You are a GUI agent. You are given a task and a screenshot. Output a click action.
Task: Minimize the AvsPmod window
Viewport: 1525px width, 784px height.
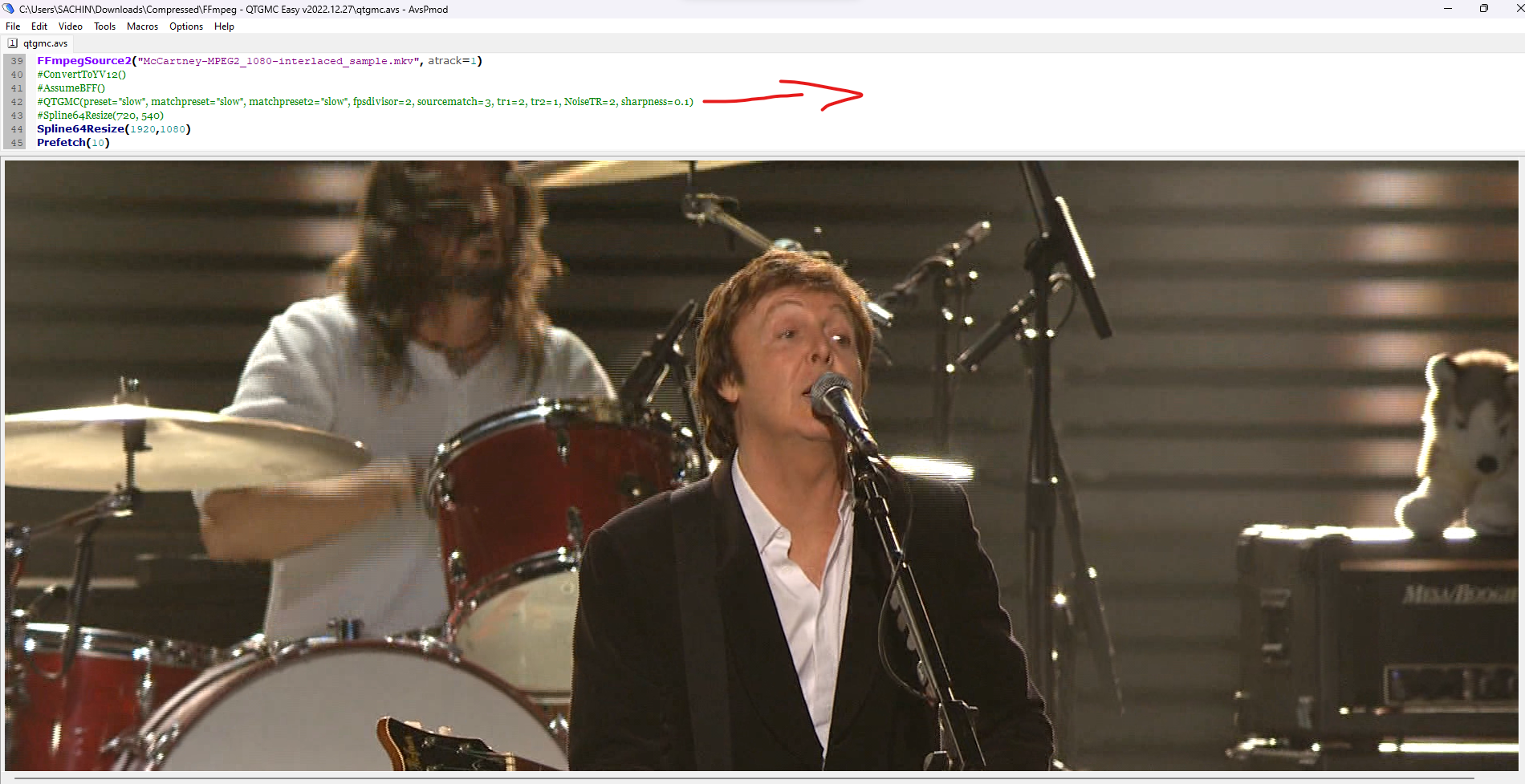click(x=1448, y=9)
